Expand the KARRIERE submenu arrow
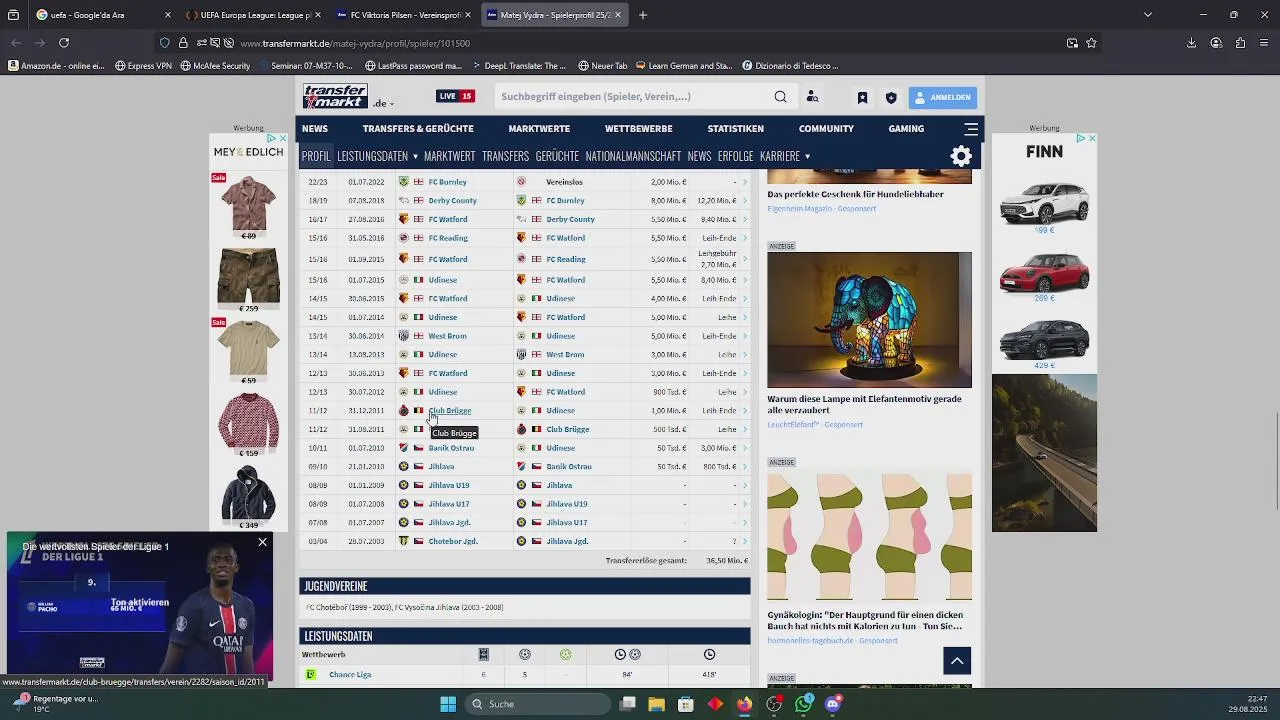Viewport: 1280px width, 720px height. click(807, 156)
